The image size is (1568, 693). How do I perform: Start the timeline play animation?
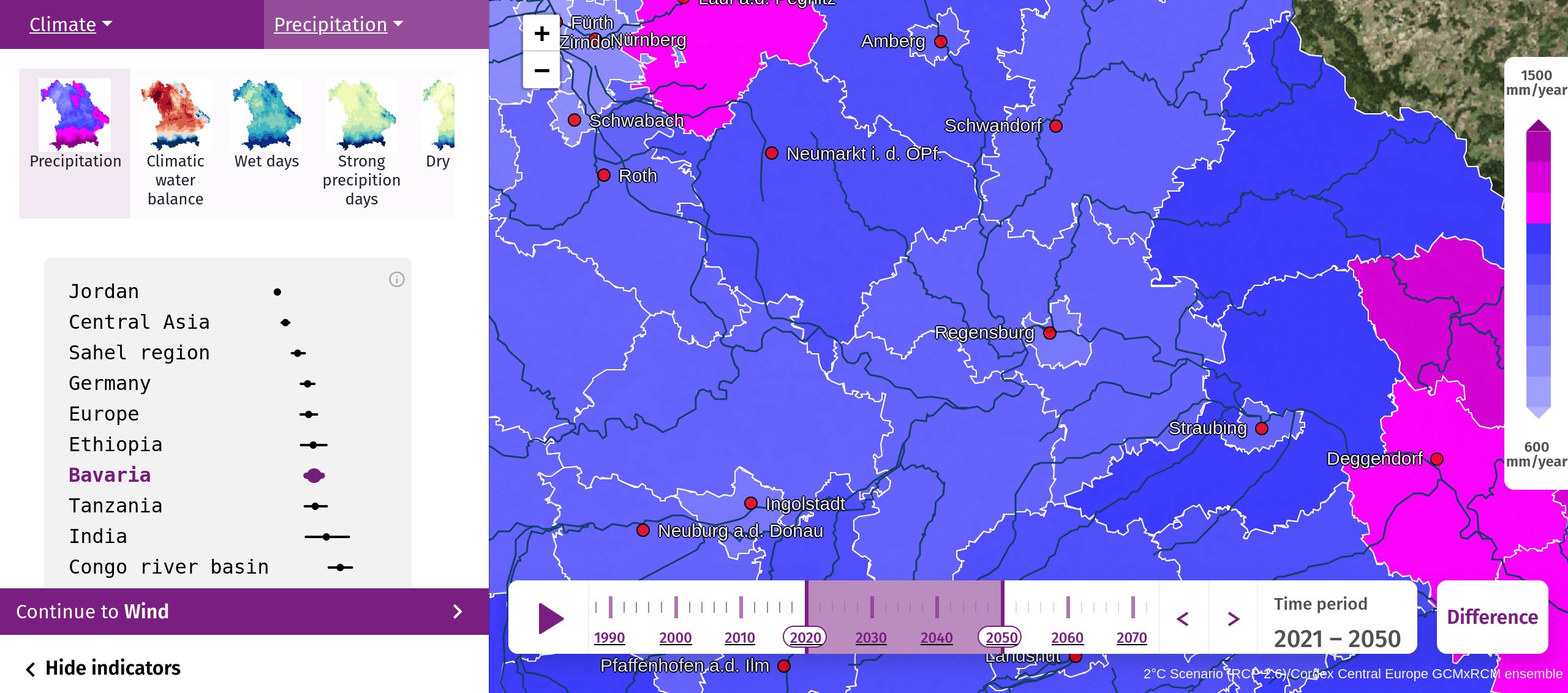click(551, 618)
